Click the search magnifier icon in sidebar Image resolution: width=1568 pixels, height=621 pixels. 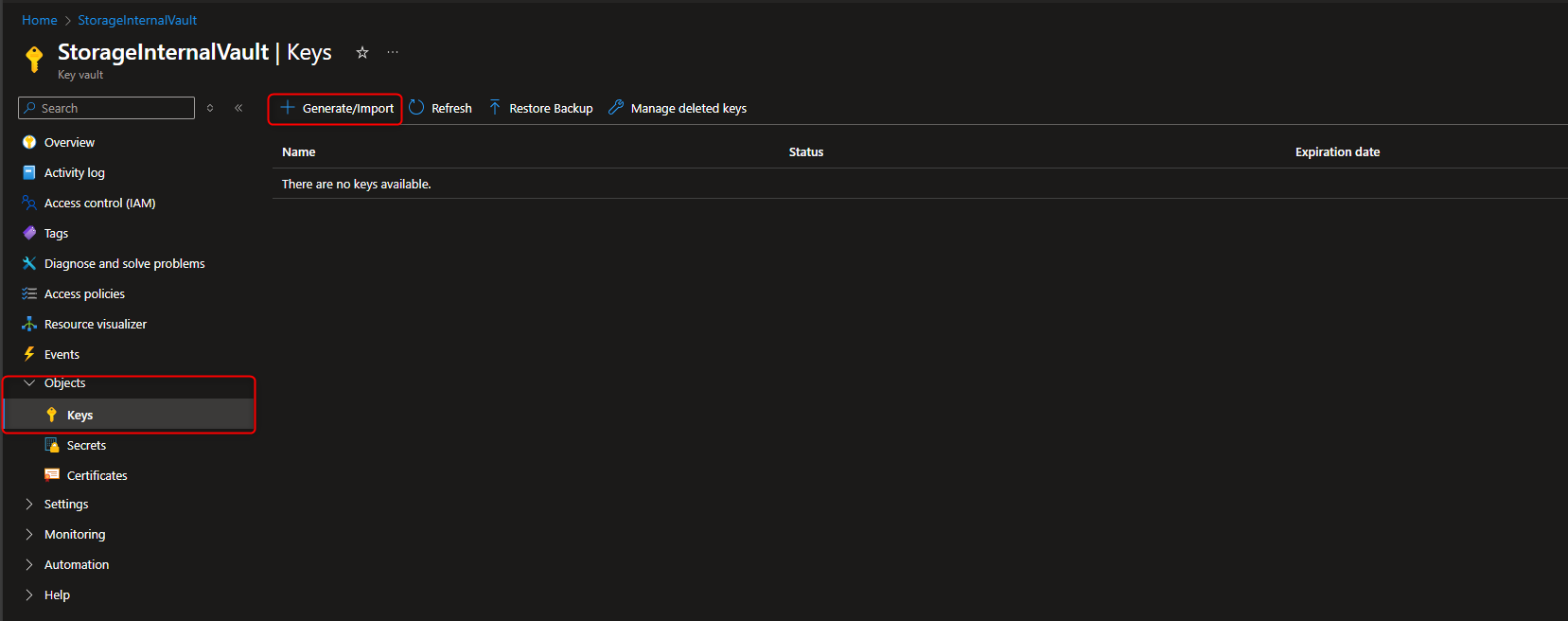tap(30, 108)
